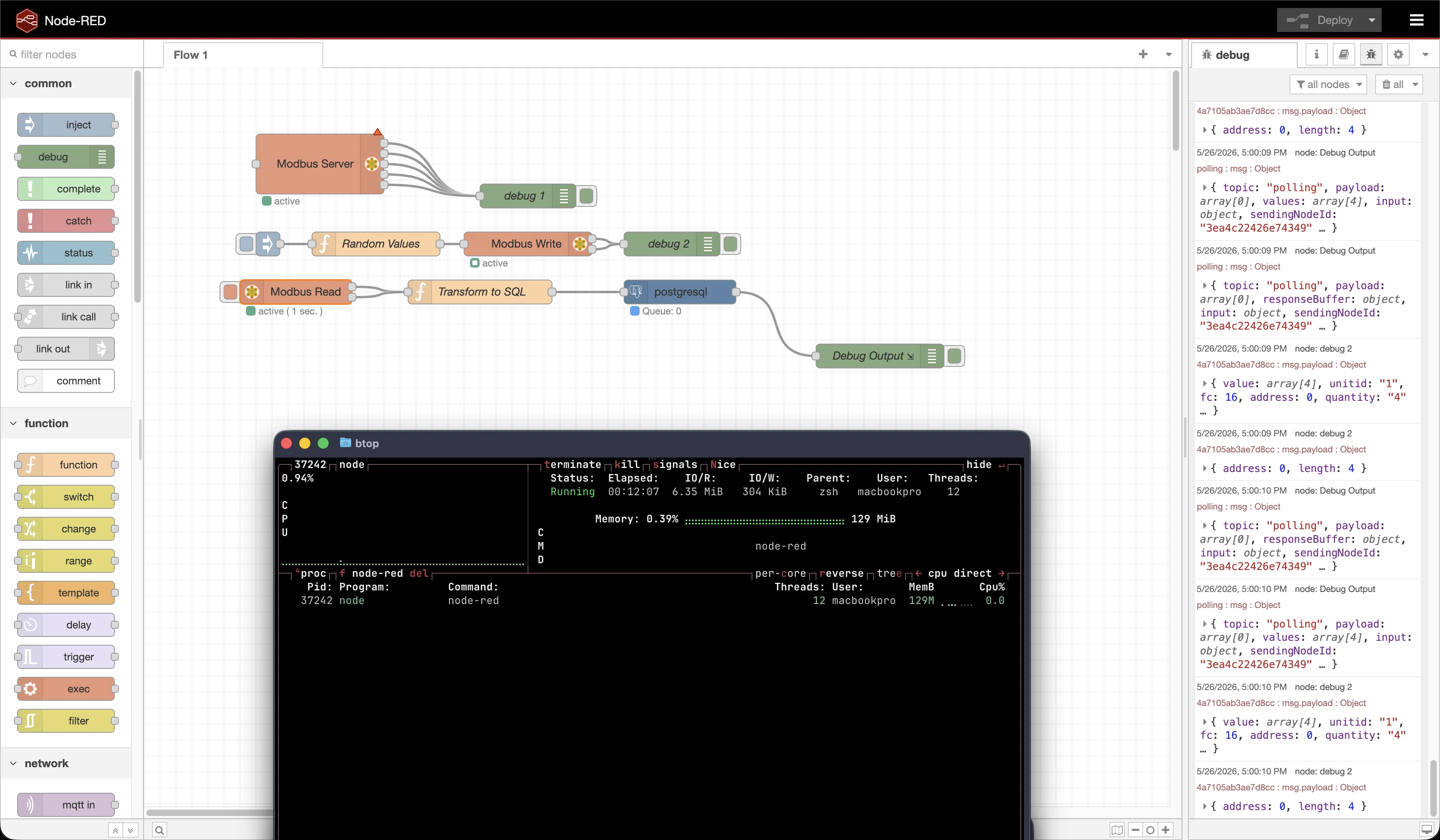This screenshot has height=840, width=1440.
Task: Select the Random Values function node
Action: pyautogui.click(x=376, y=244)
